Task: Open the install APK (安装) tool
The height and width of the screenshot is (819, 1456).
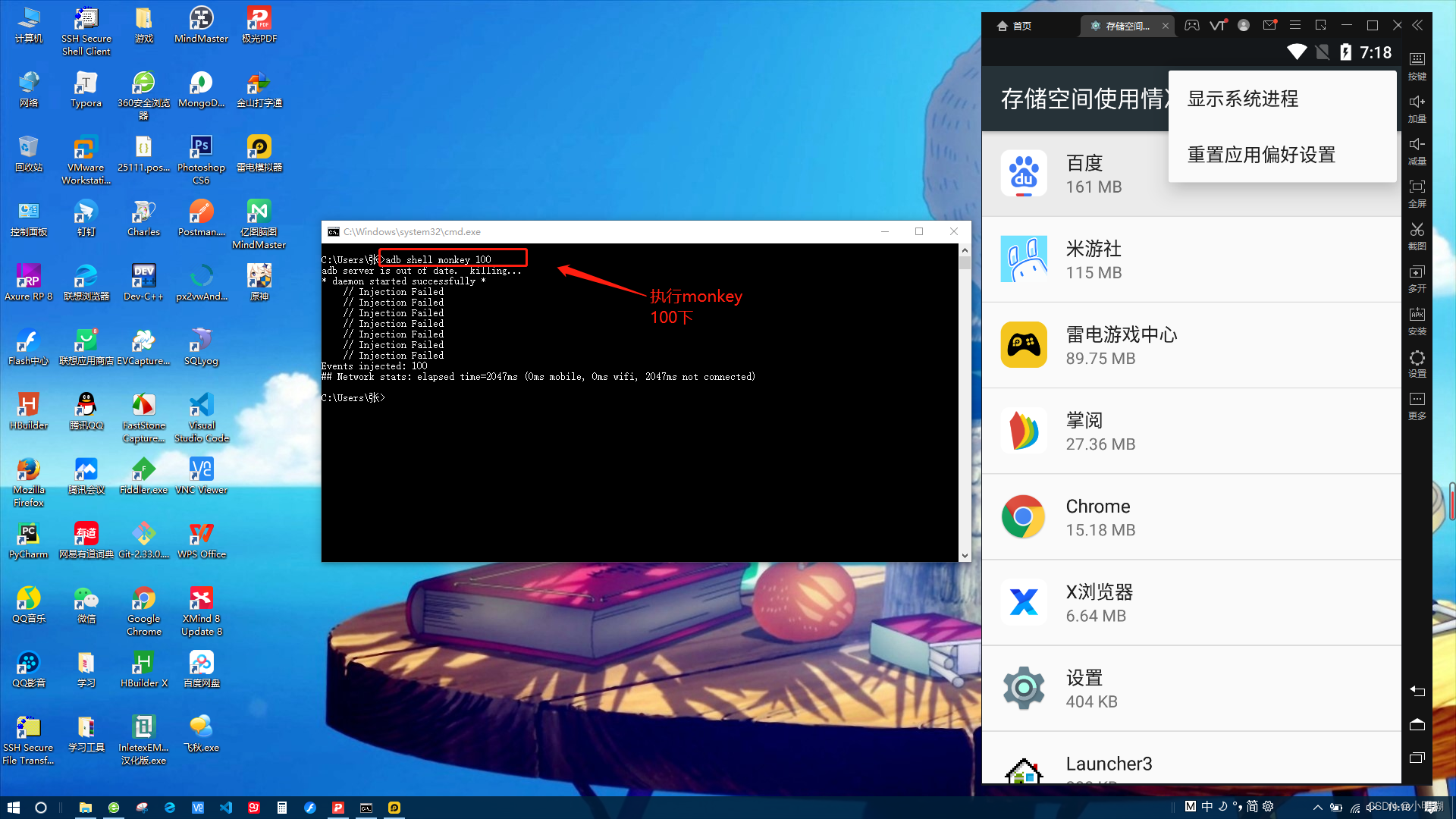Action: pyautogui.click(x=1417, y=315)
